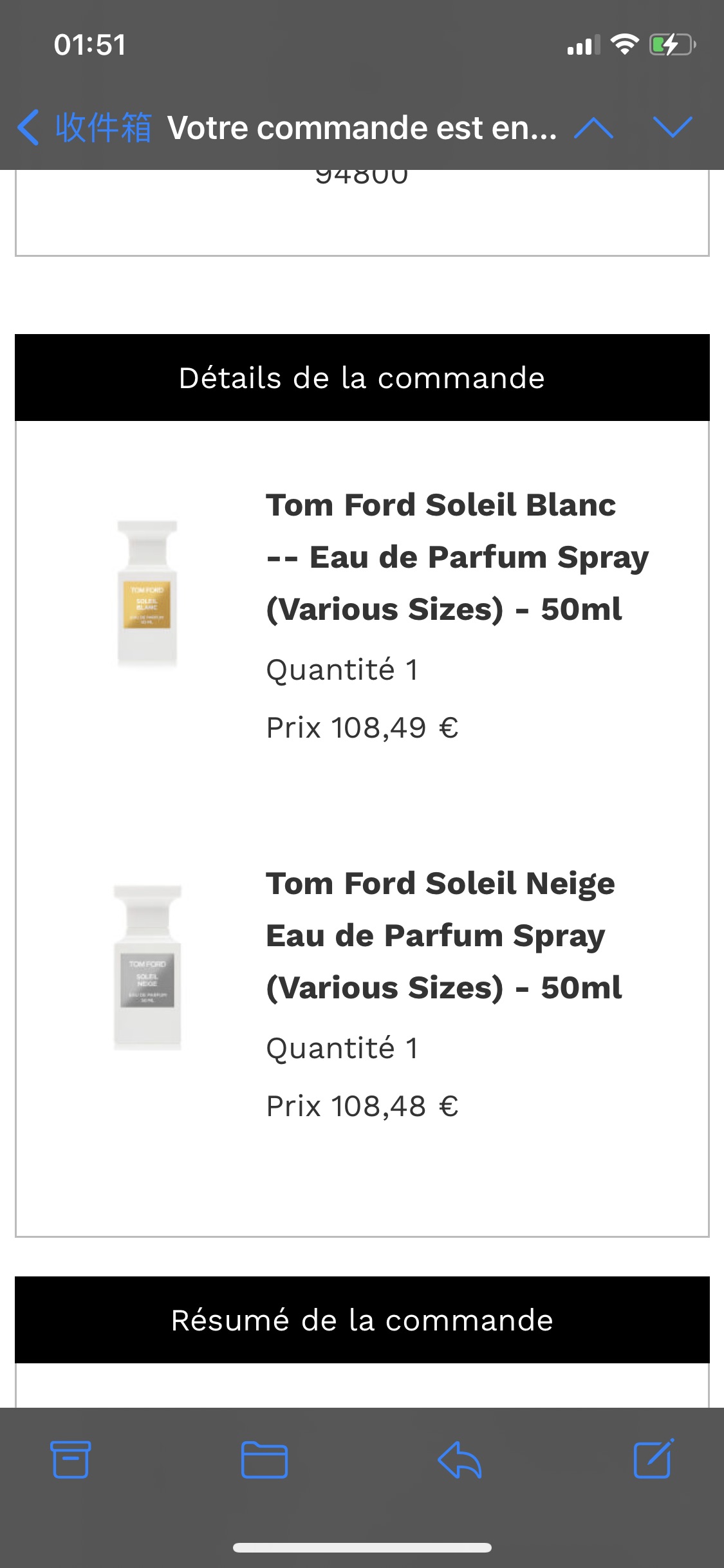Tap the Wi-Fi status icon
This screenshot has height=1568, width=724.
624,44
